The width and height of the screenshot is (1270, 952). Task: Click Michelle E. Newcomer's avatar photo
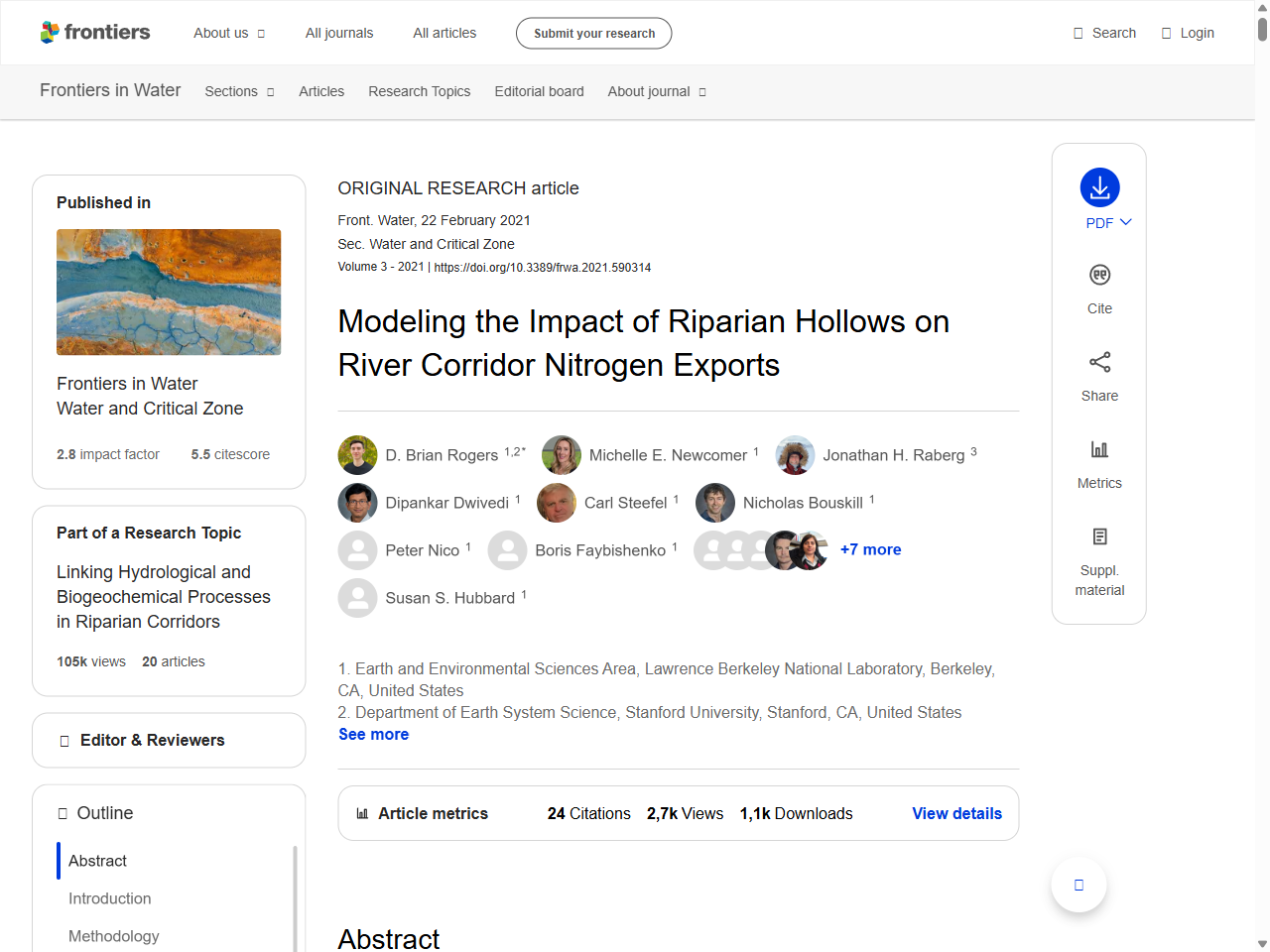click(x=562, y=455)
